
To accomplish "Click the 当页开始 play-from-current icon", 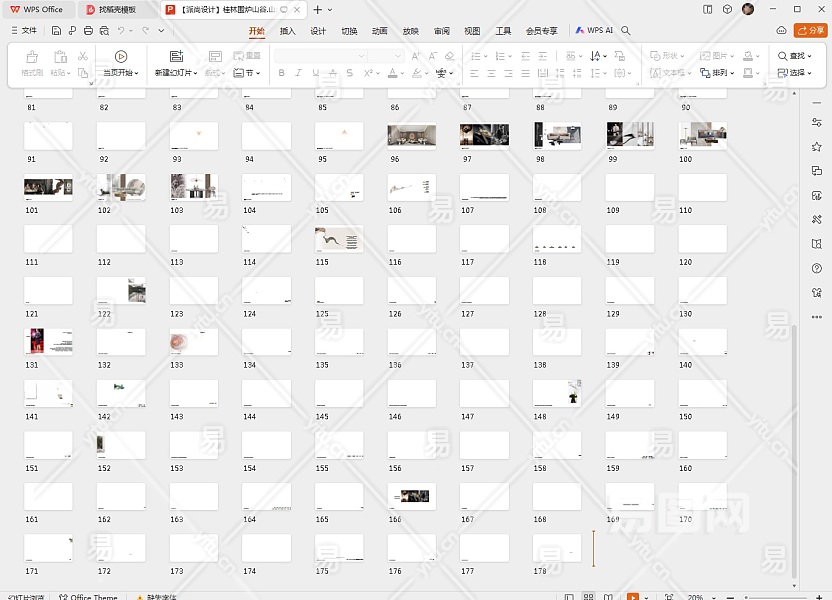I will [121, 57].
